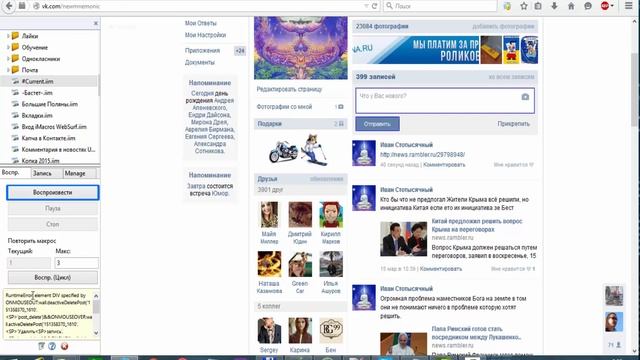Click the Стоп button
The height and width of the screenshot is (360, 640).
[x=53, y=224]
